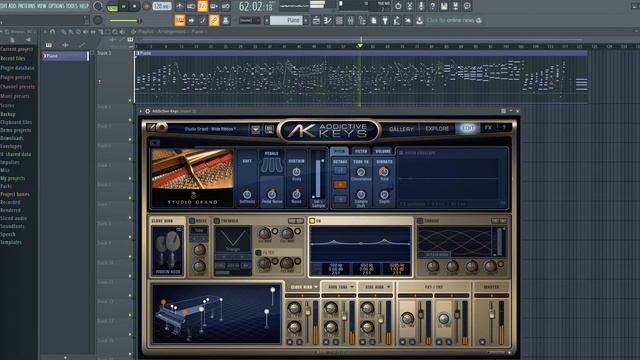Click the Addictive Keys help question mark
This screenshot has height=360, width=640.
click(x=504, y=128)
